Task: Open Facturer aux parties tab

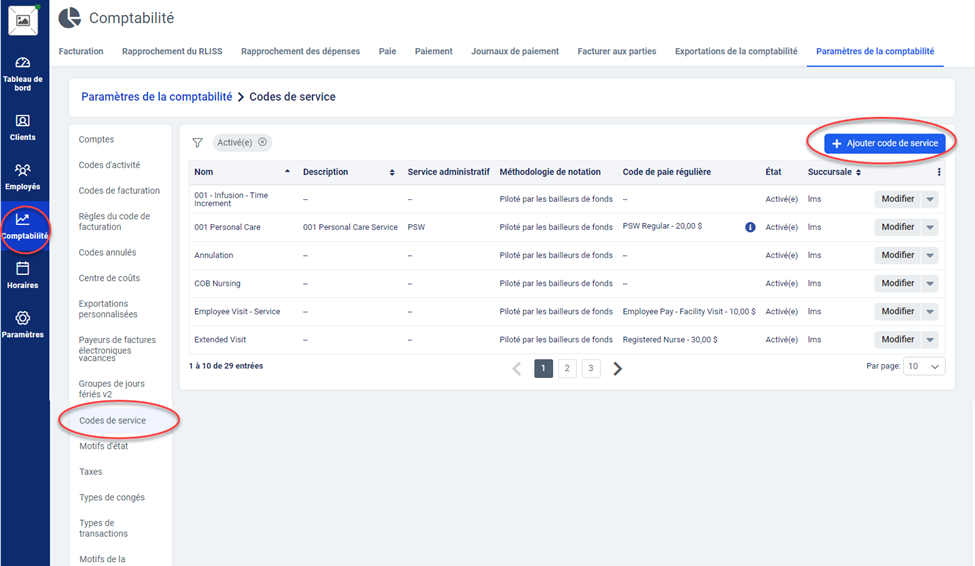Action: coord(617,51)
